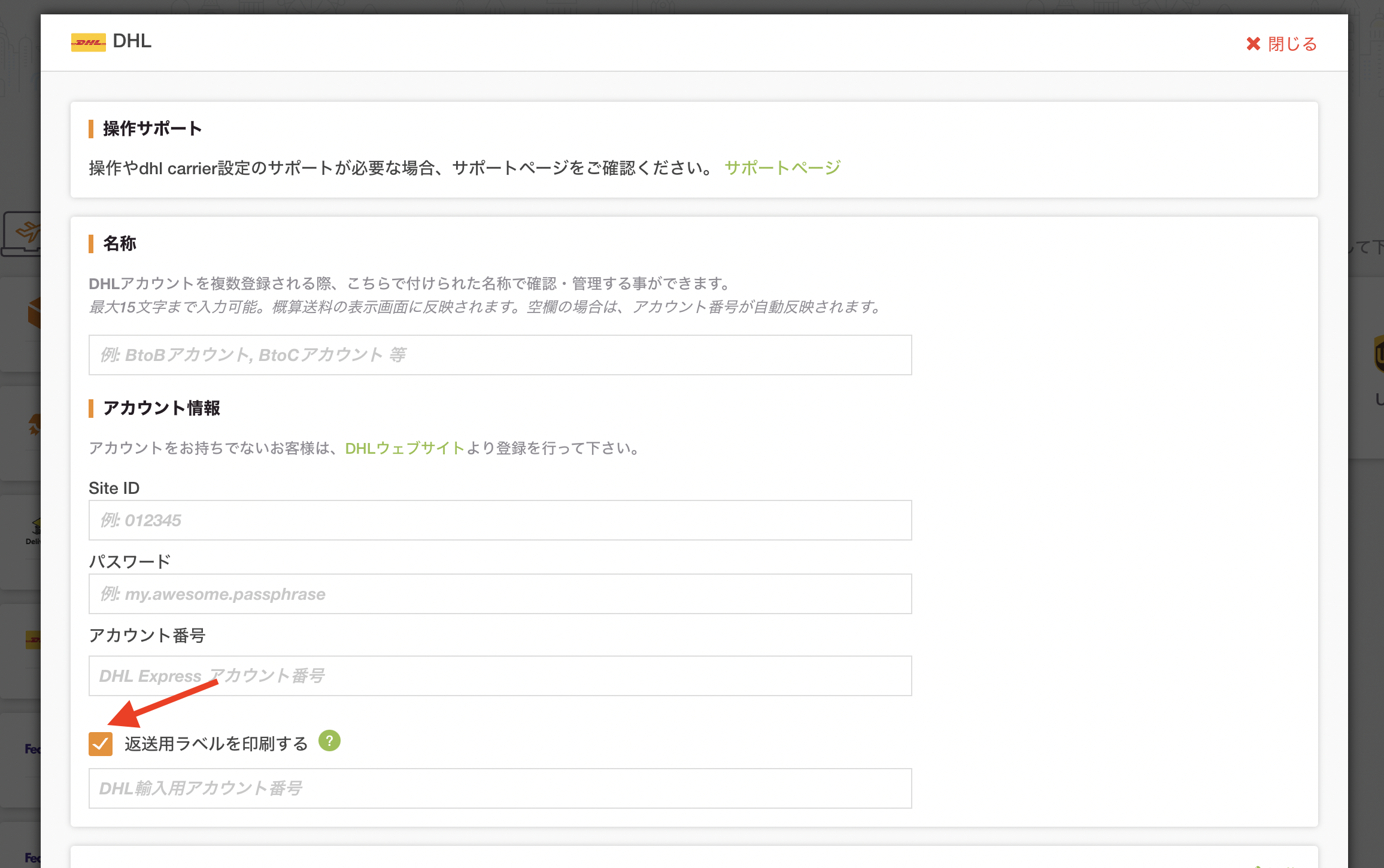Click the airplane laptop icon in background page
This screenshot has height=868, width=1384.
[x=22, y=233]
